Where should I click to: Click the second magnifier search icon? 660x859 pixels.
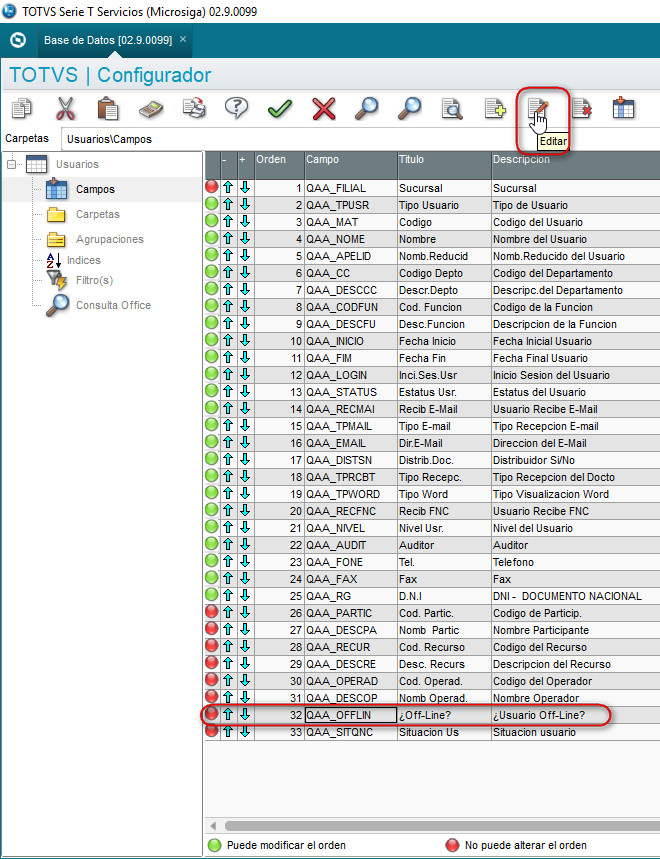point(409,108)
